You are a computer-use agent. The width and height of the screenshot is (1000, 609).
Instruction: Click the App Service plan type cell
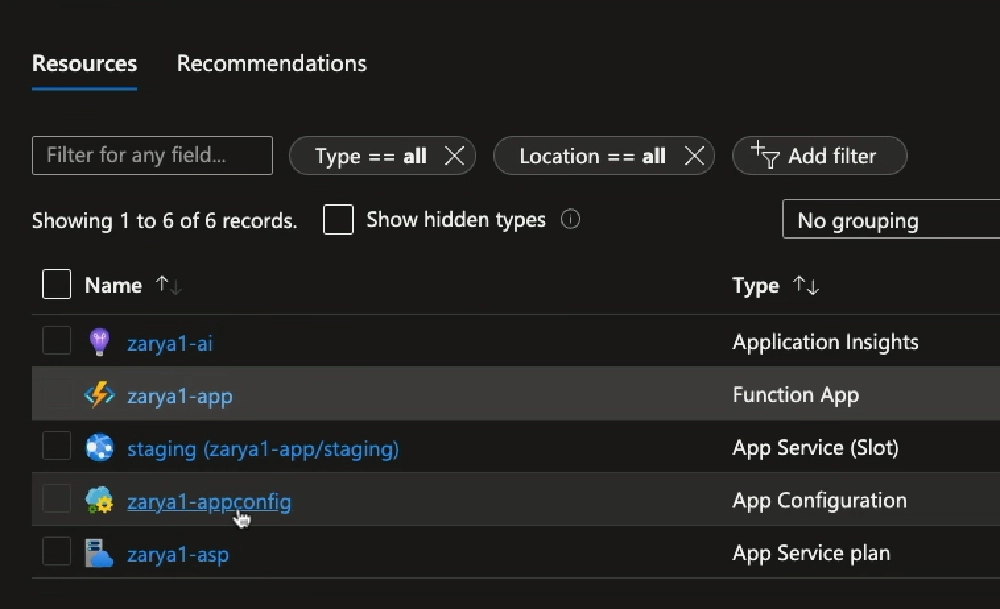(x=811, y=553)
